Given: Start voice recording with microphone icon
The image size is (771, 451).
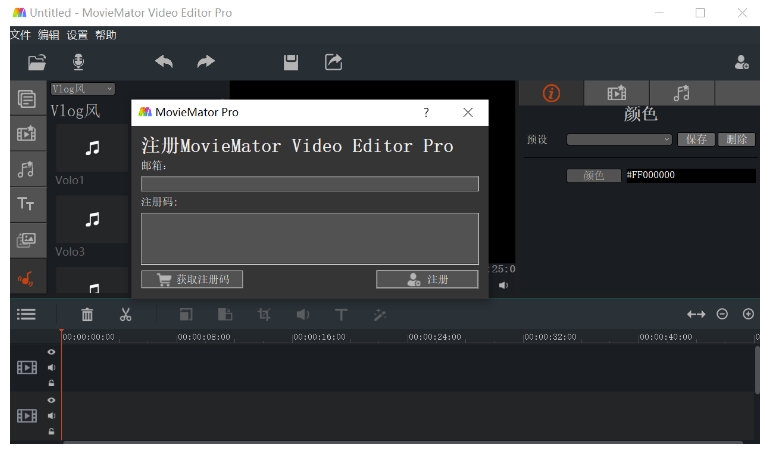Looking at the screenshot, I should 78,62.
